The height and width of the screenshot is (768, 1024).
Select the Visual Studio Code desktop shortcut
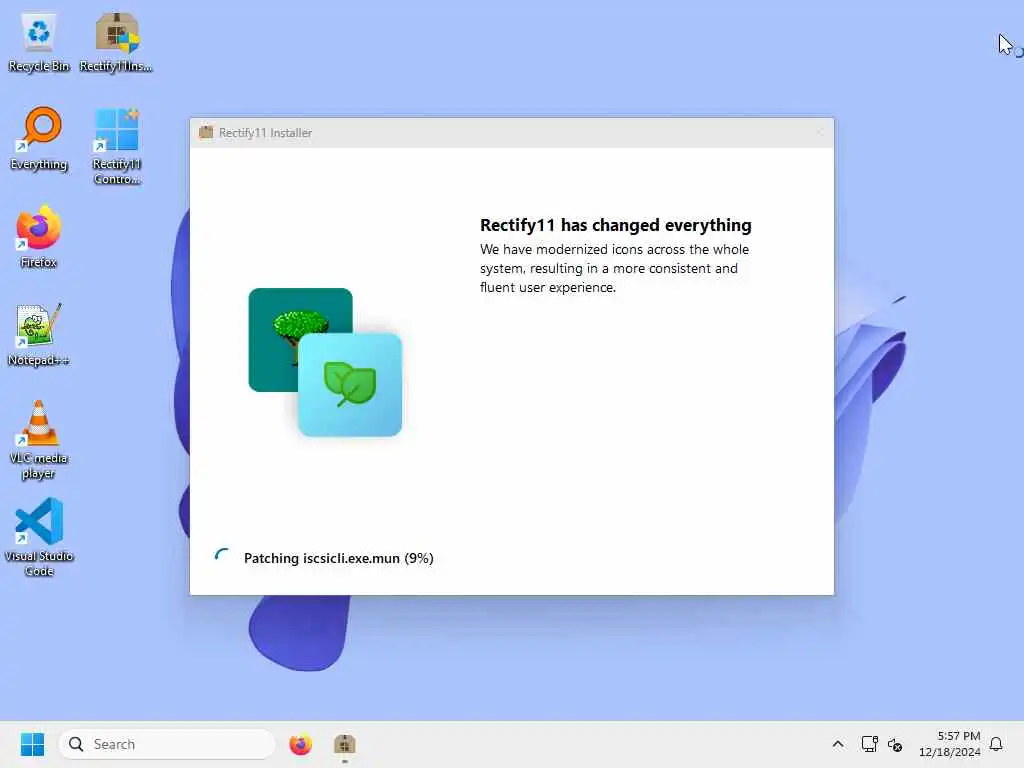[x=39, y=538]
